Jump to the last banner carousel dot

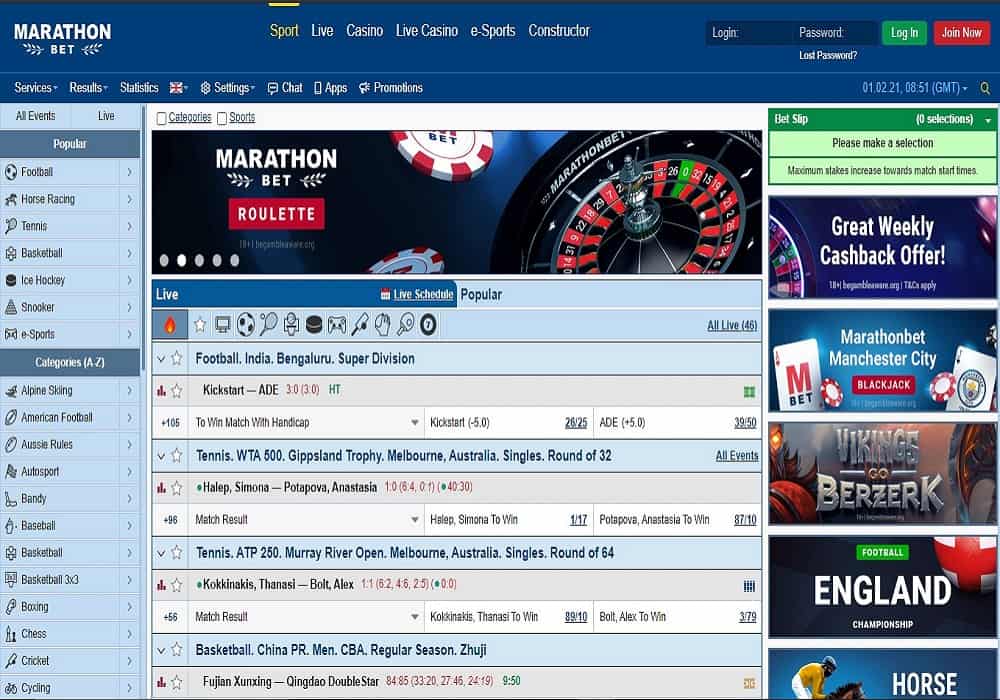coord(235,260)
